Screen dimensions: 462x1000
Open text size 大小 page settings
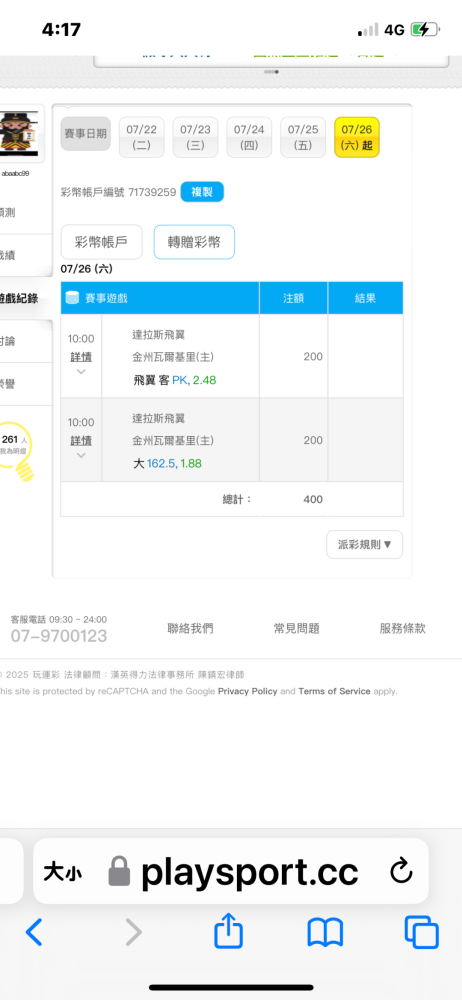click(63, 872)
